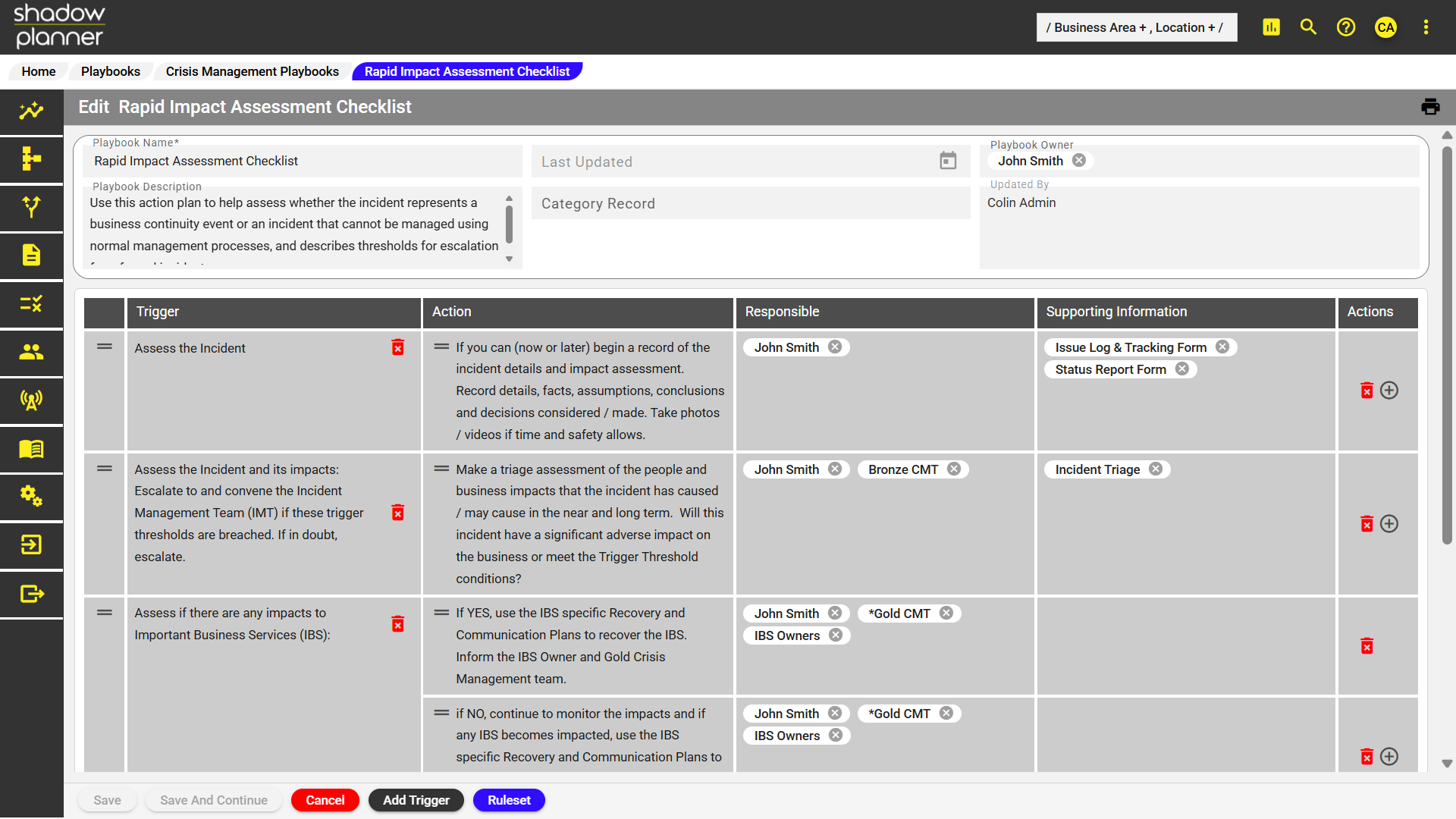Click the Add Trigger button
The height and width of the screenshot is (819, 1456).
pyautogui.click(x=416, y=800)
